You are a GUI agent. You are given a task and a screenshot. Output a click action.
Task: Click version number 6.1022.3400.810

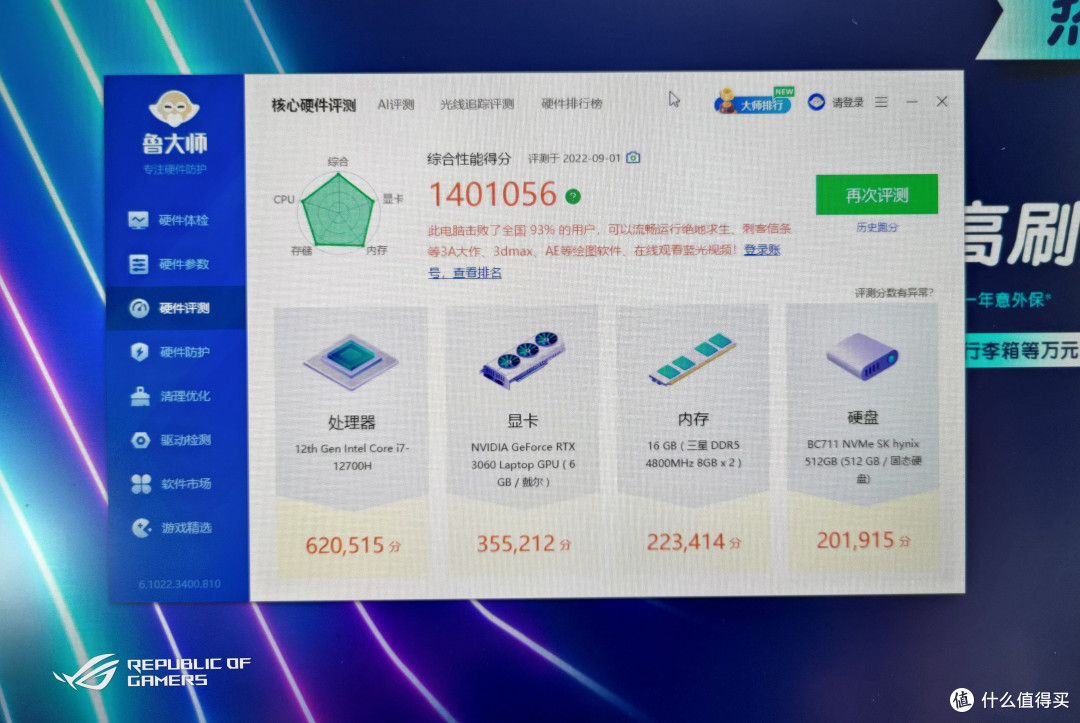pyautogui.click(x=180, y=585)
